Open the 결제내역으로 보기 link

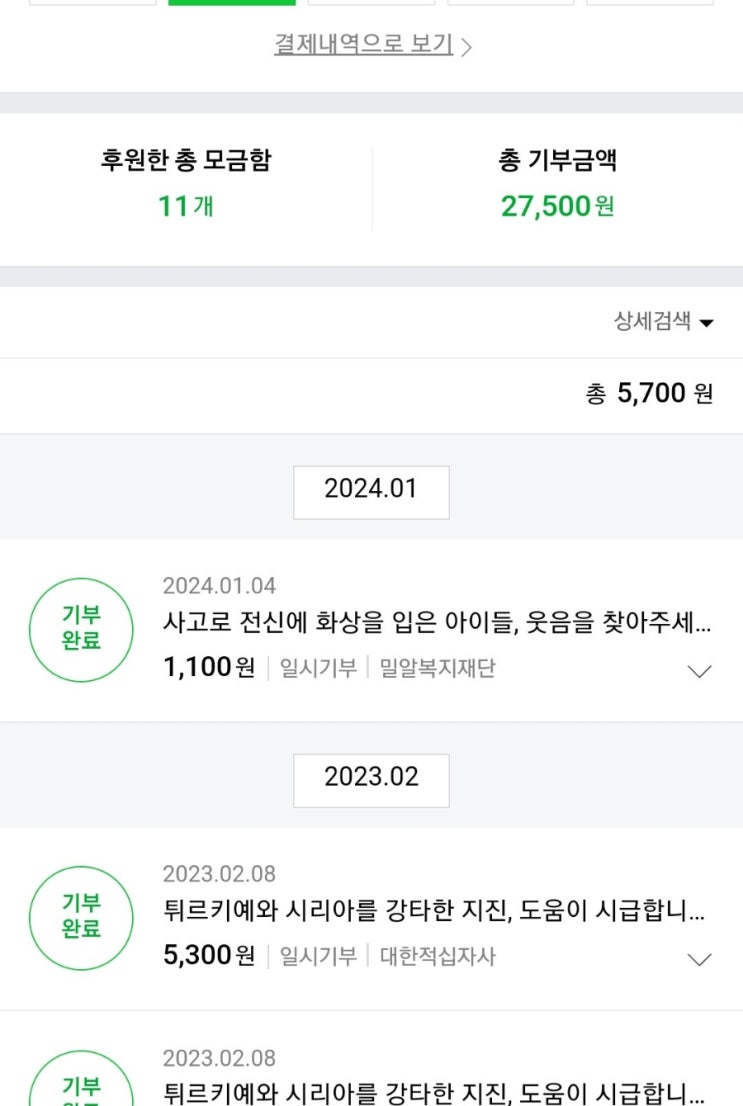[371, 45]
